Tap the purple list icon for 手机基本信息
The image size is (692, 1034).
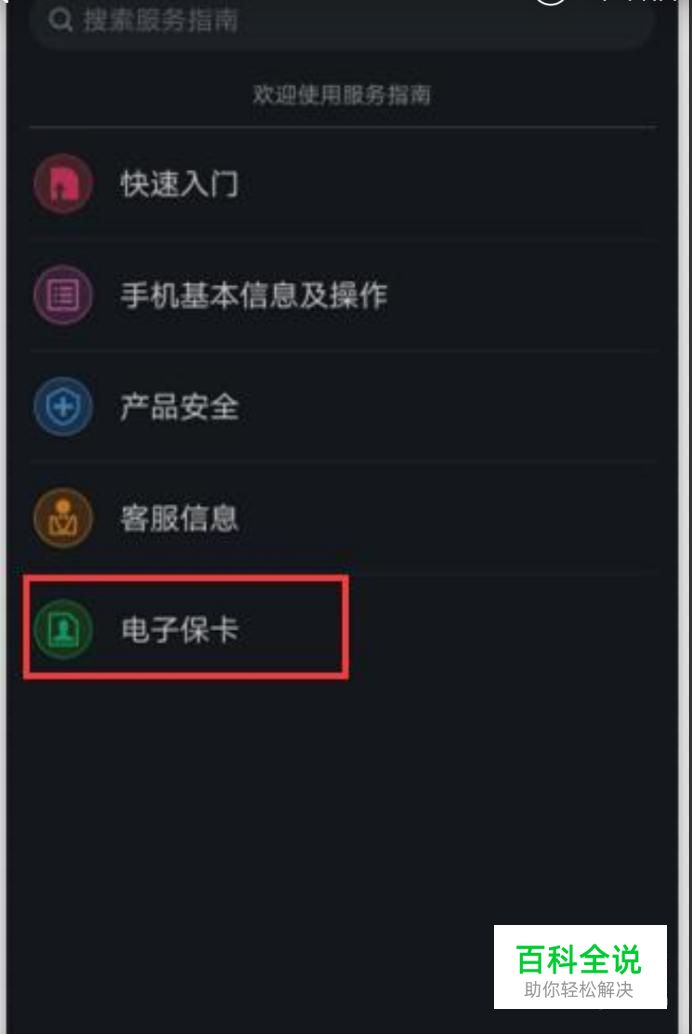(x=63, y=295)
